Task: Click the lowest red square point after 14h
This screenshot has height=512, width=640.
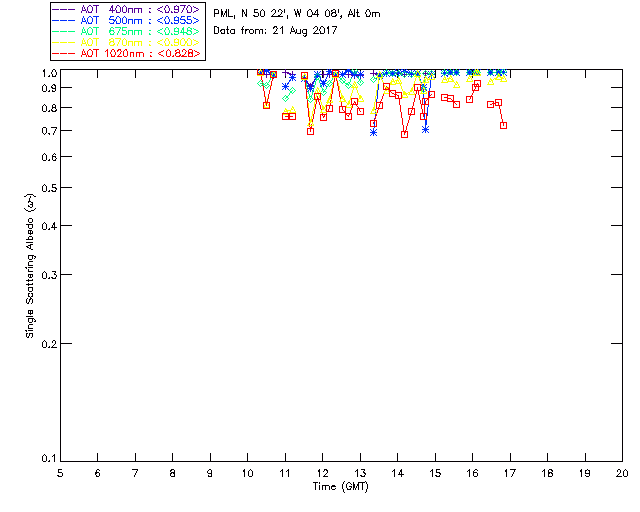Action: 404,134
